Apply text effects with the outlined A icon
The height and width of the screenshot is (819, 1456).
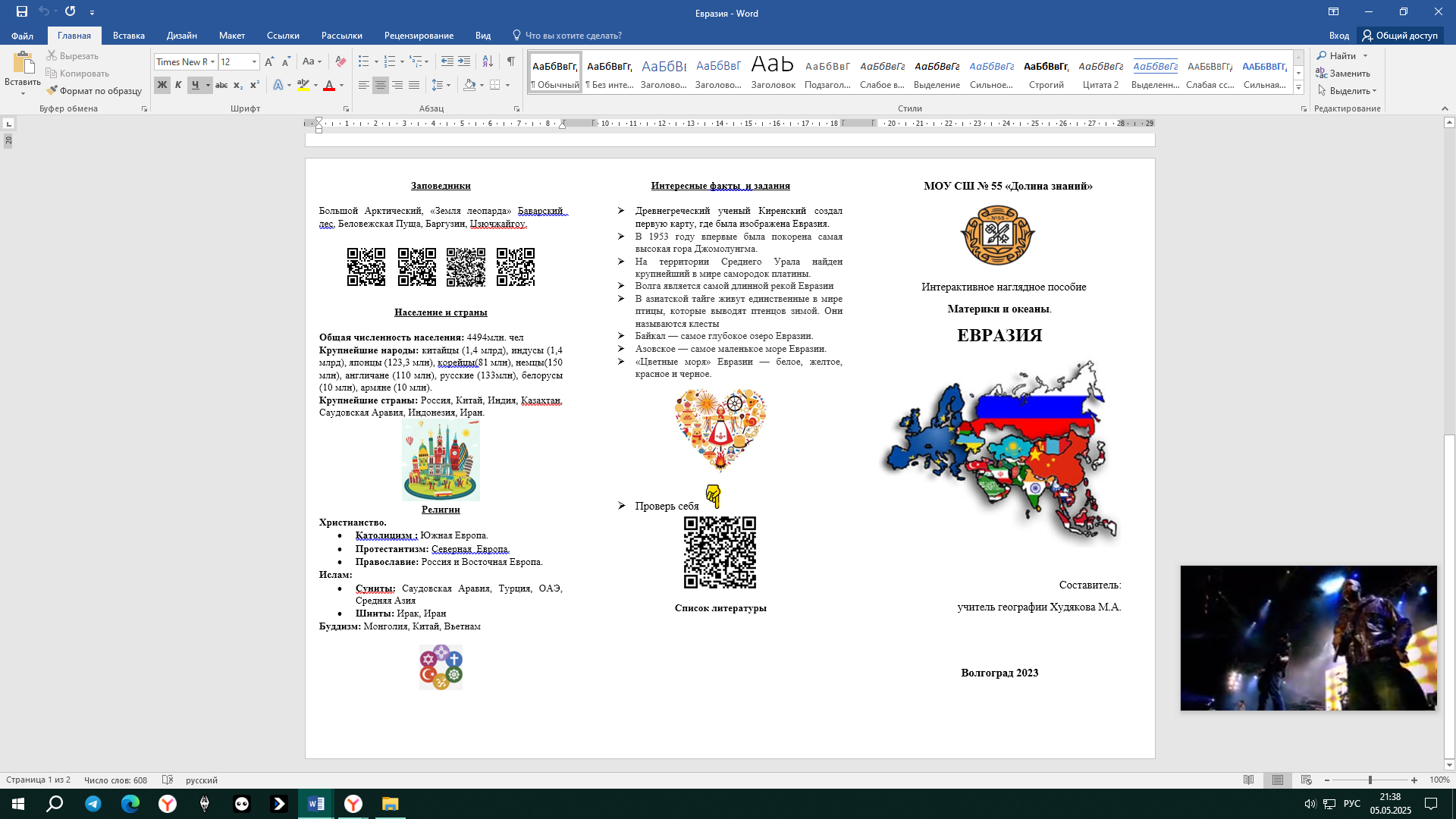[x=278, y=86]
